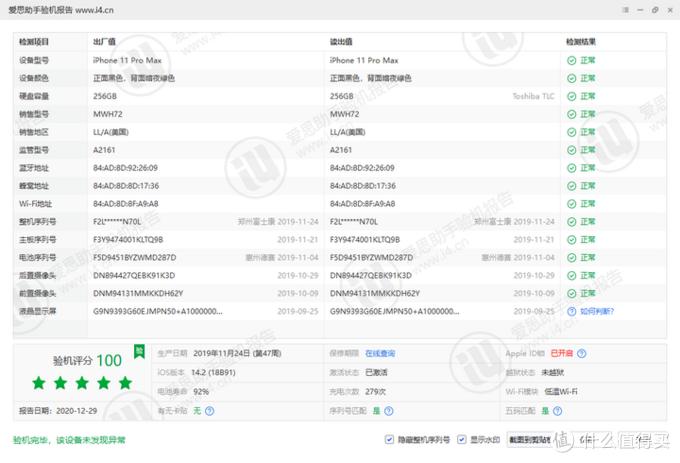This screenshot has height=463, width=680.
Task: Click factory sales region LL/A(美国)
Action: click(111, 132)
